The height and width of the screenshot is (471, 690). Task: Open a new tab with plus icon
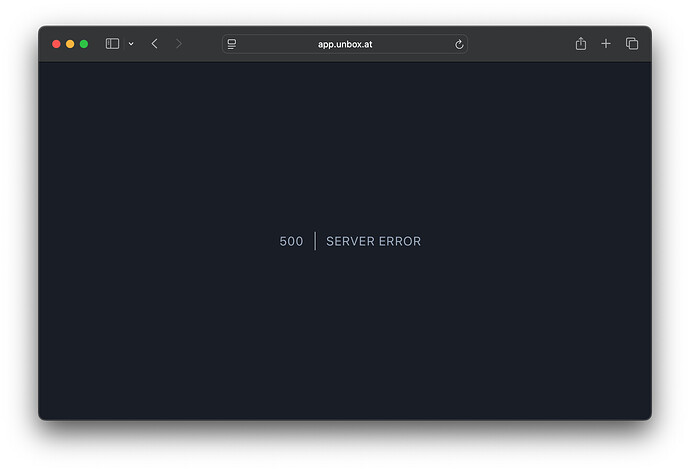click(x=606, y=44)
